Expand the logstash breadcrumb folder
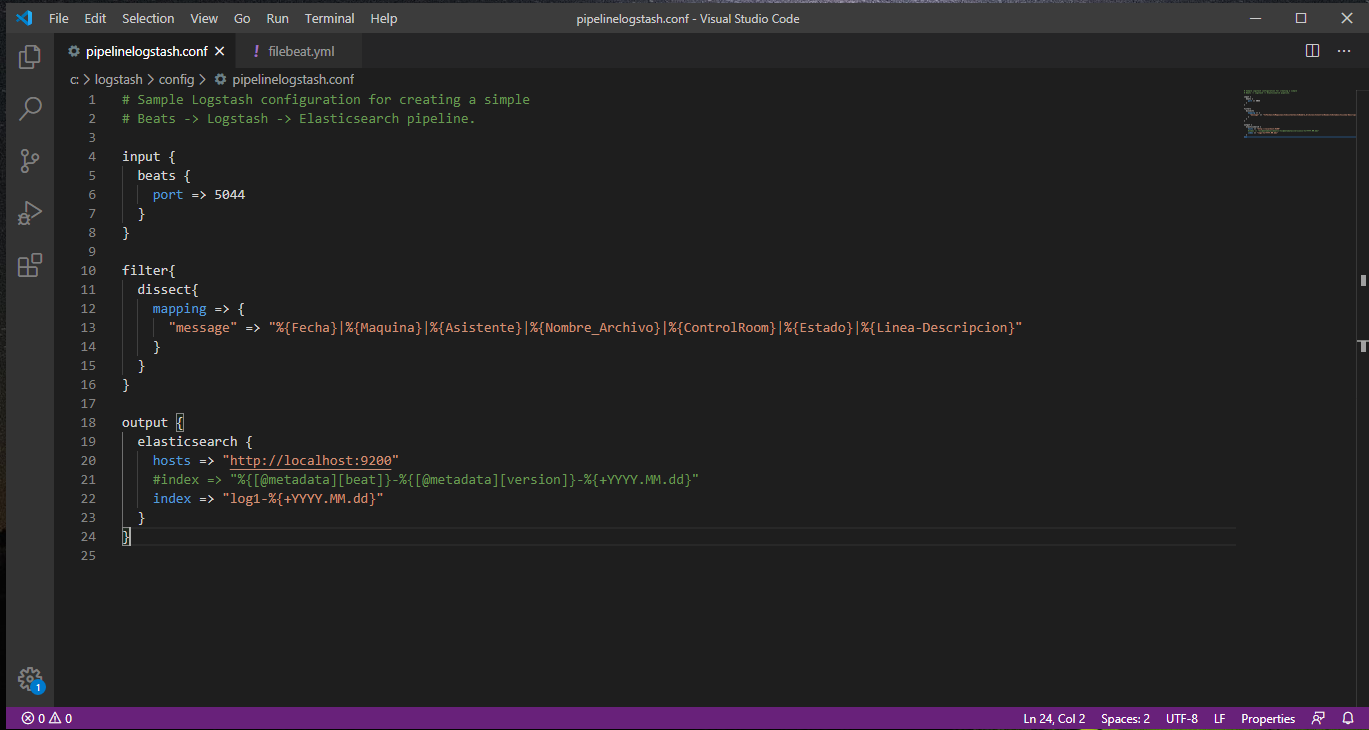Image resolution: width=1369 pixels, height=730 pixels. 118,79
